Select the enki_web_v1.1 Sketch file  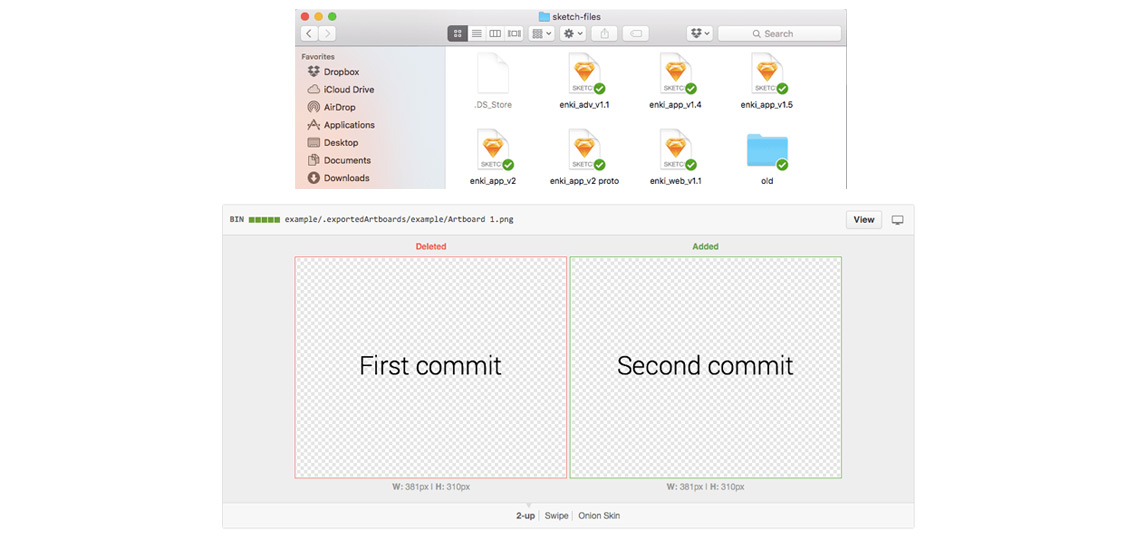tap(676, 149)
